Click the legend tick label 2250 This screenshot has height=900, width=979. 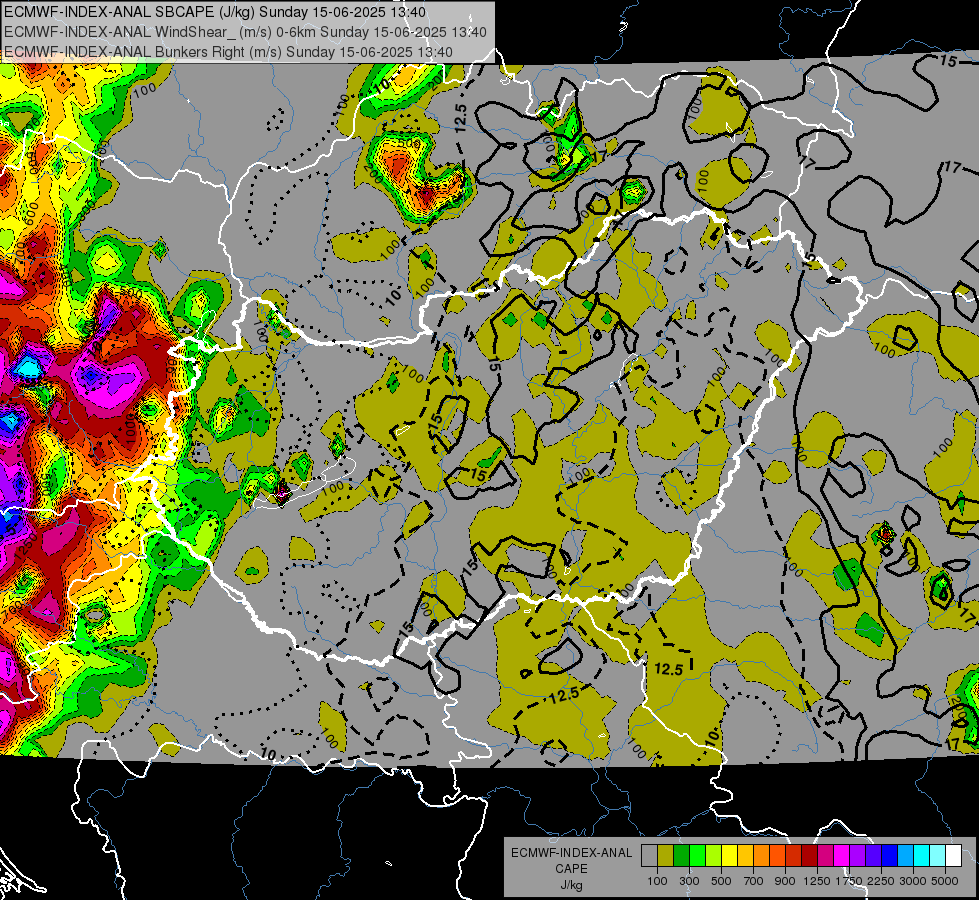tap(881, 881)
